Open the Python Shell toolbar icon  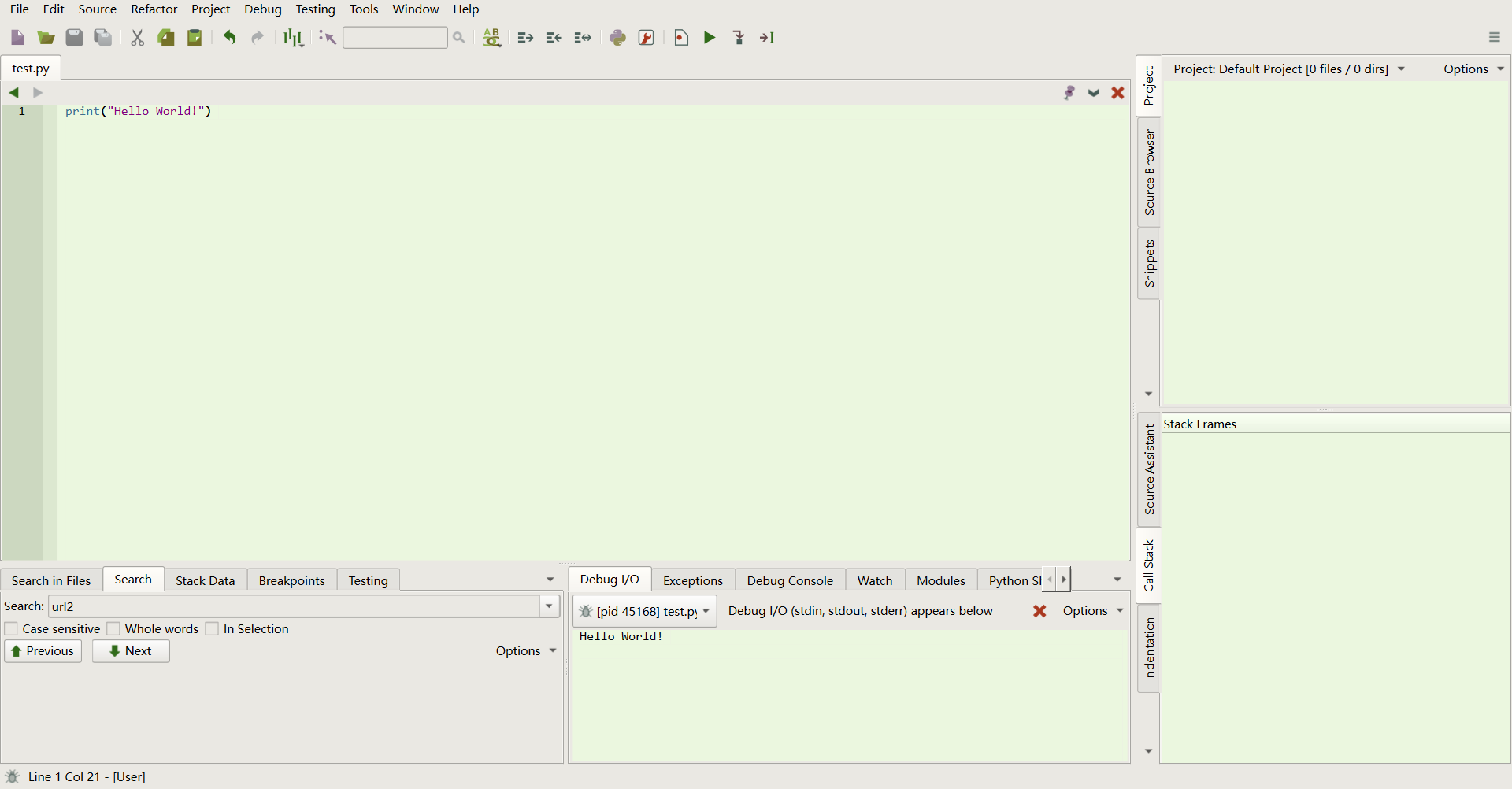point(618,38)
